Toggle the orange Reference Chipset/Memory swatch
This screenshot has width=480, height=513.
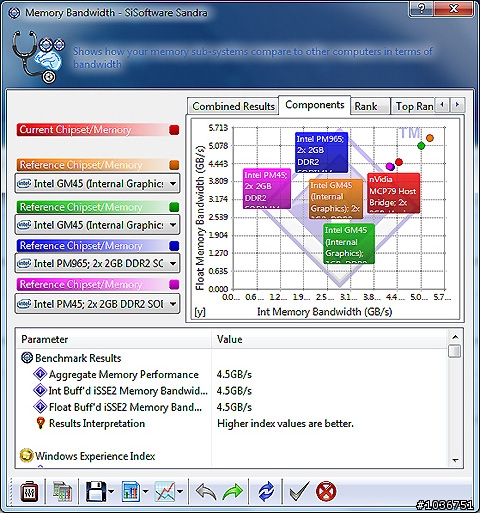174,165
